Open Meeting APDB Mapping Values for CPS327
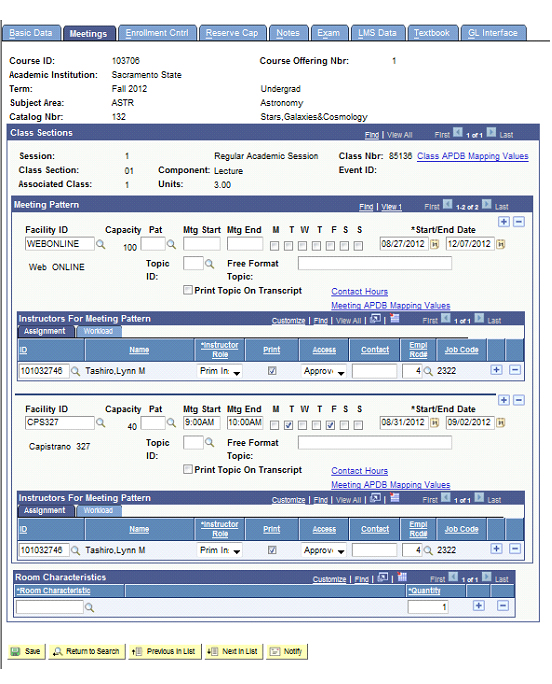Viewport: 552px width, 684px height. point(391,485)
